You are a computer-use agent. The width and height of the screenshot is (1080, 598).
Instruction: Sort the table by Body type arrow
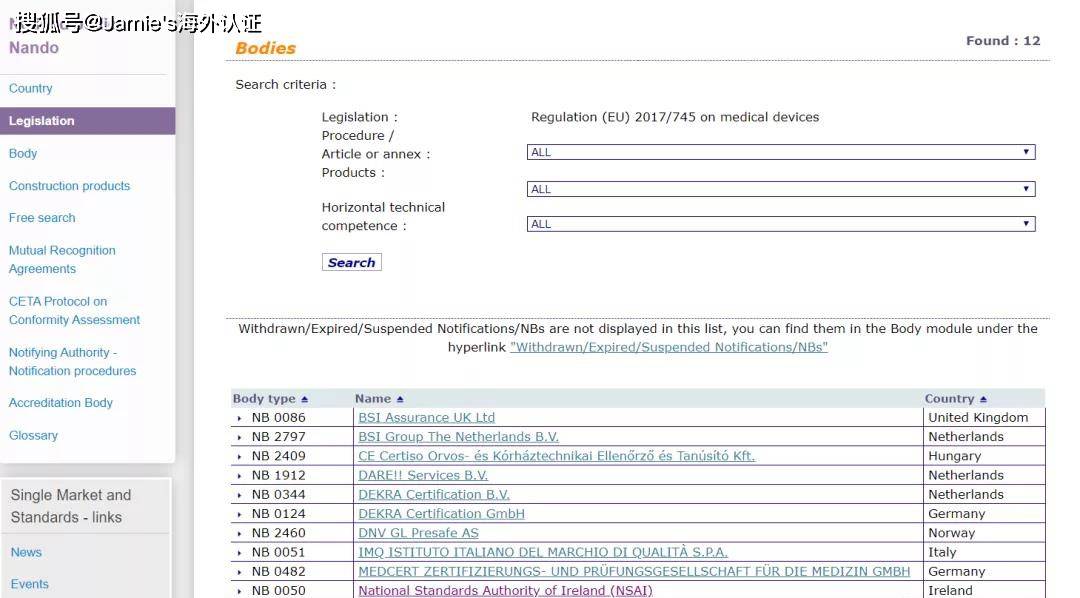click(x=304, y=400)
